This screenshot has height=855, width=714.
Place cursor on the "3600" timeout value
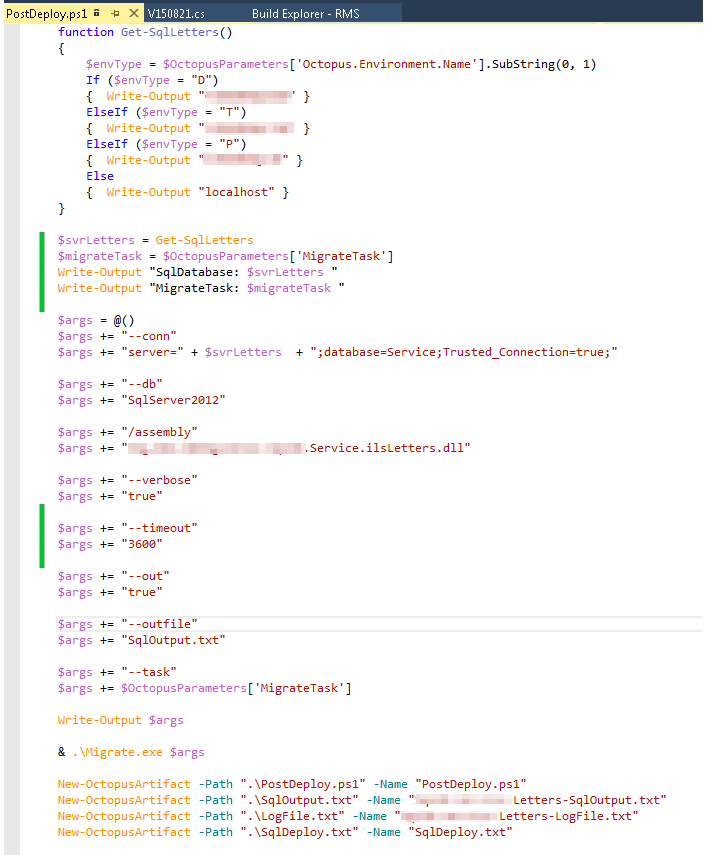point(140,544)
